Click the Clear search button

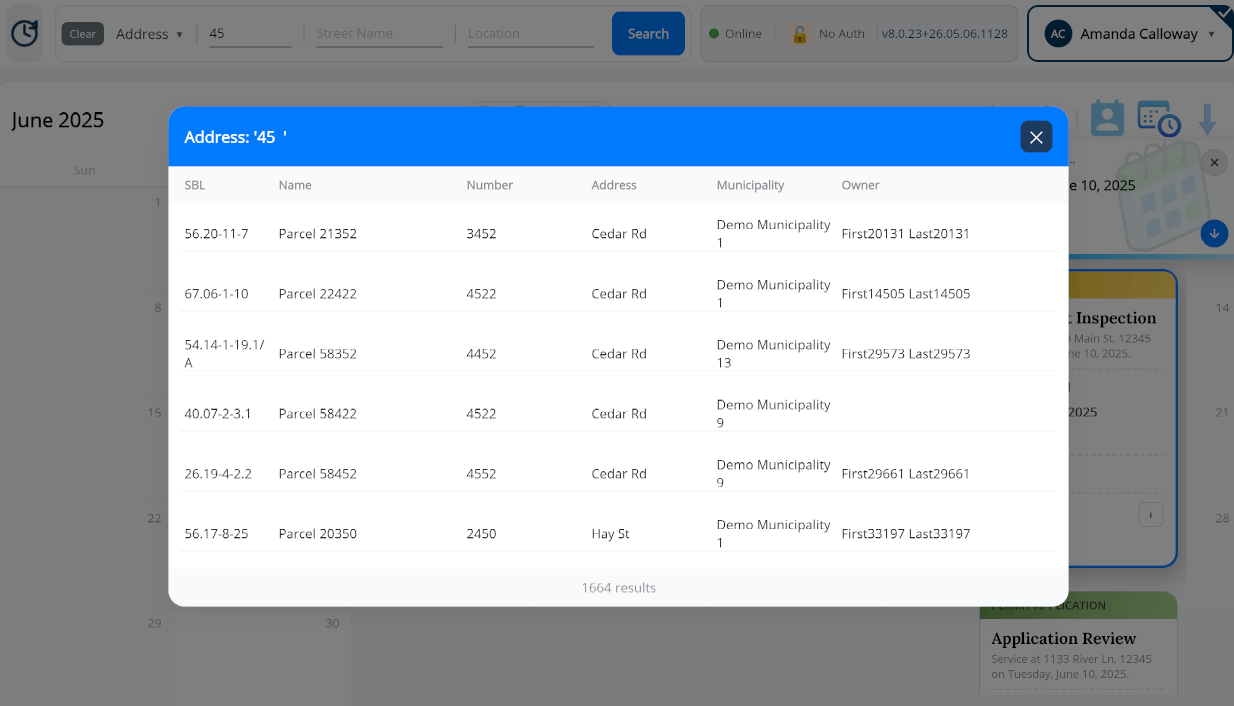coord(83,34)
